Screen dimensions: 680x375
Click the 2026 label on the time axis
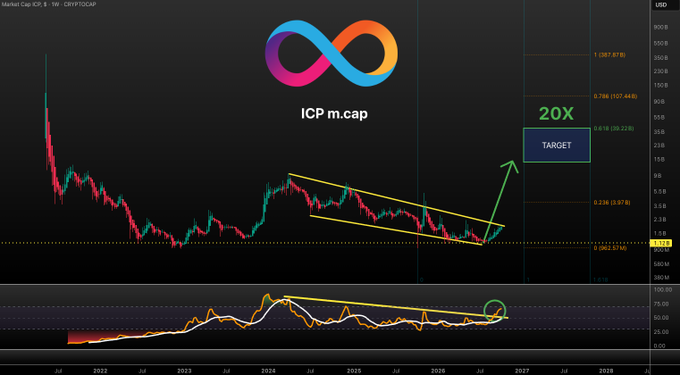pyautogui.click(x=438, y=371)
